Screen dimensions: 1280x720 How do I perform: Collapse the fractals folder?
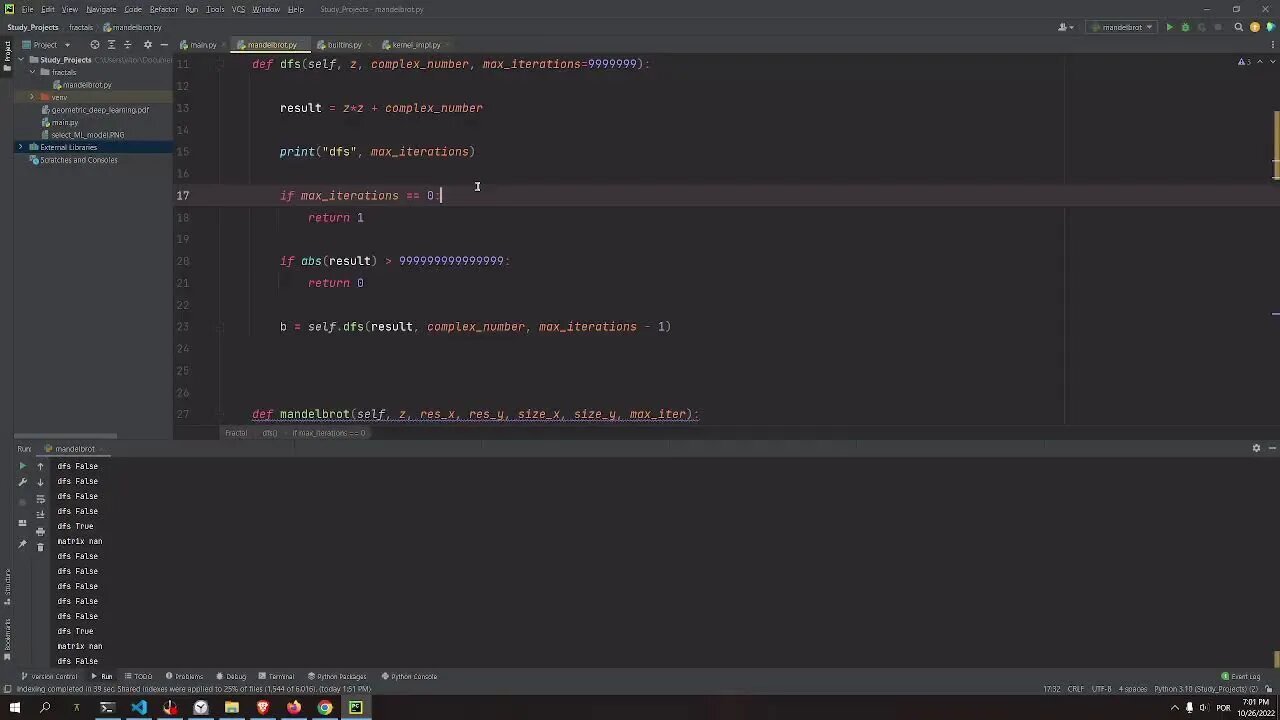point(32,72)
